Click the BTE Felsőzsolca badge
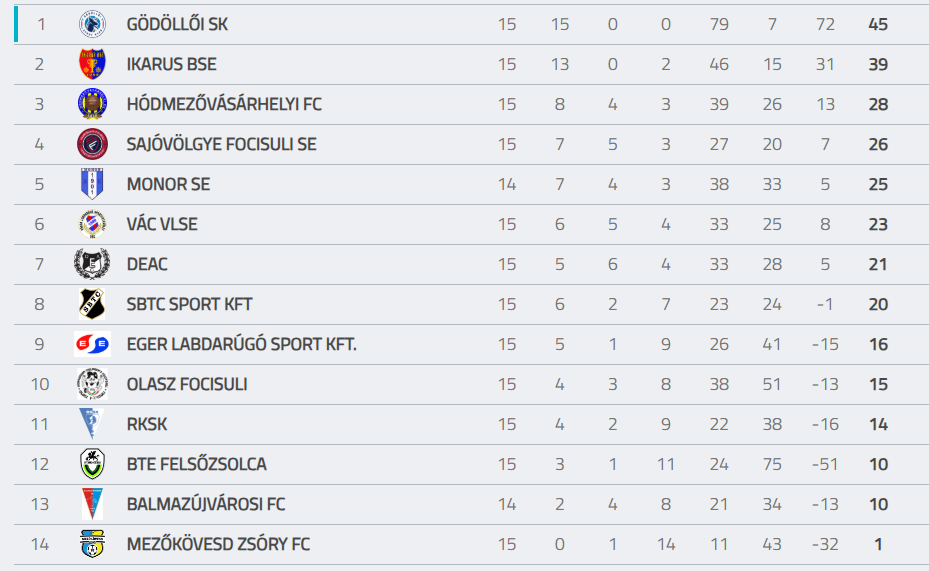Viewport: 929px width, 571px height. tap(92, 464)
